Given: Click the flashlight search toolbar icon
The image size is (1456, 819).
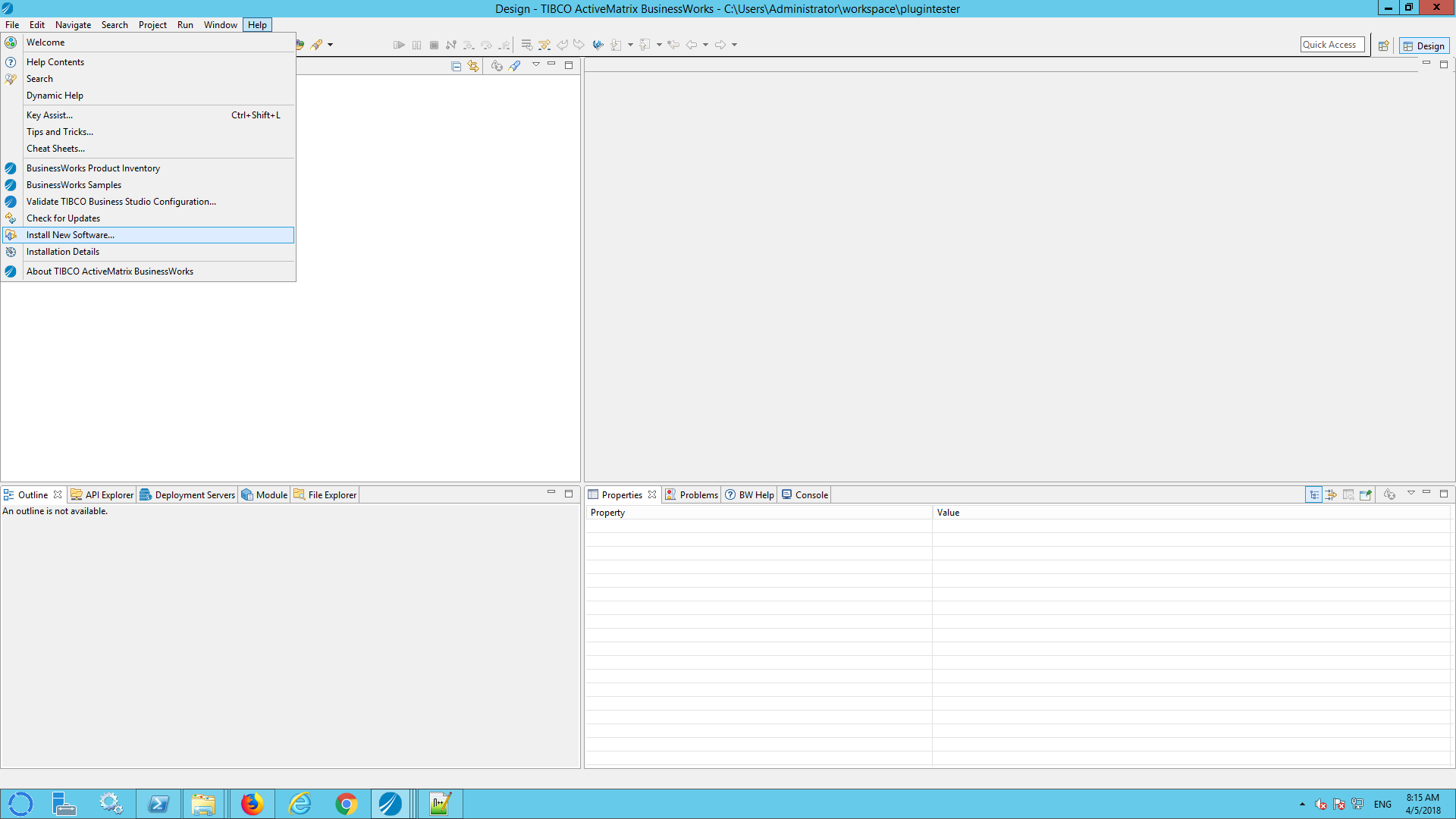Looking at the screenshot, I should [x=317, y=45].
